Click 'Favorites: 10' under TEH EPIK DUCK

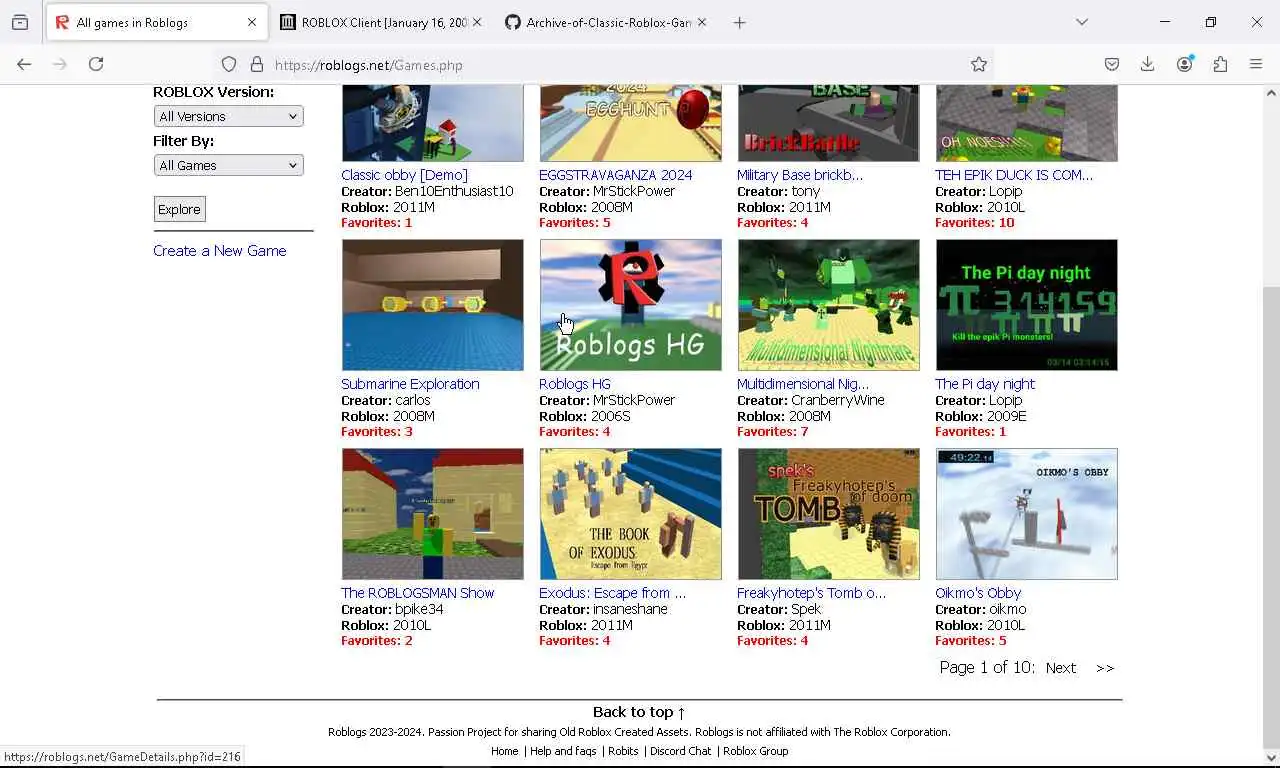click(975, 223)
